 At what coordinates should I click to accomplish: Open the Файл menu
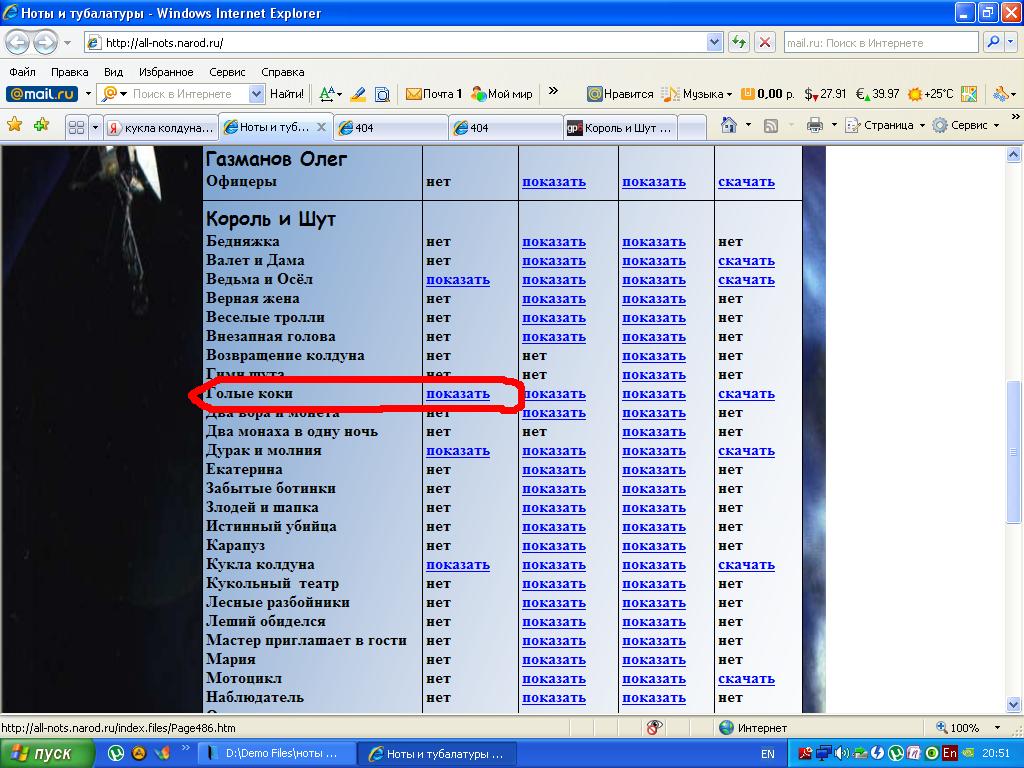pyautogui.click(x=23, y=72)
